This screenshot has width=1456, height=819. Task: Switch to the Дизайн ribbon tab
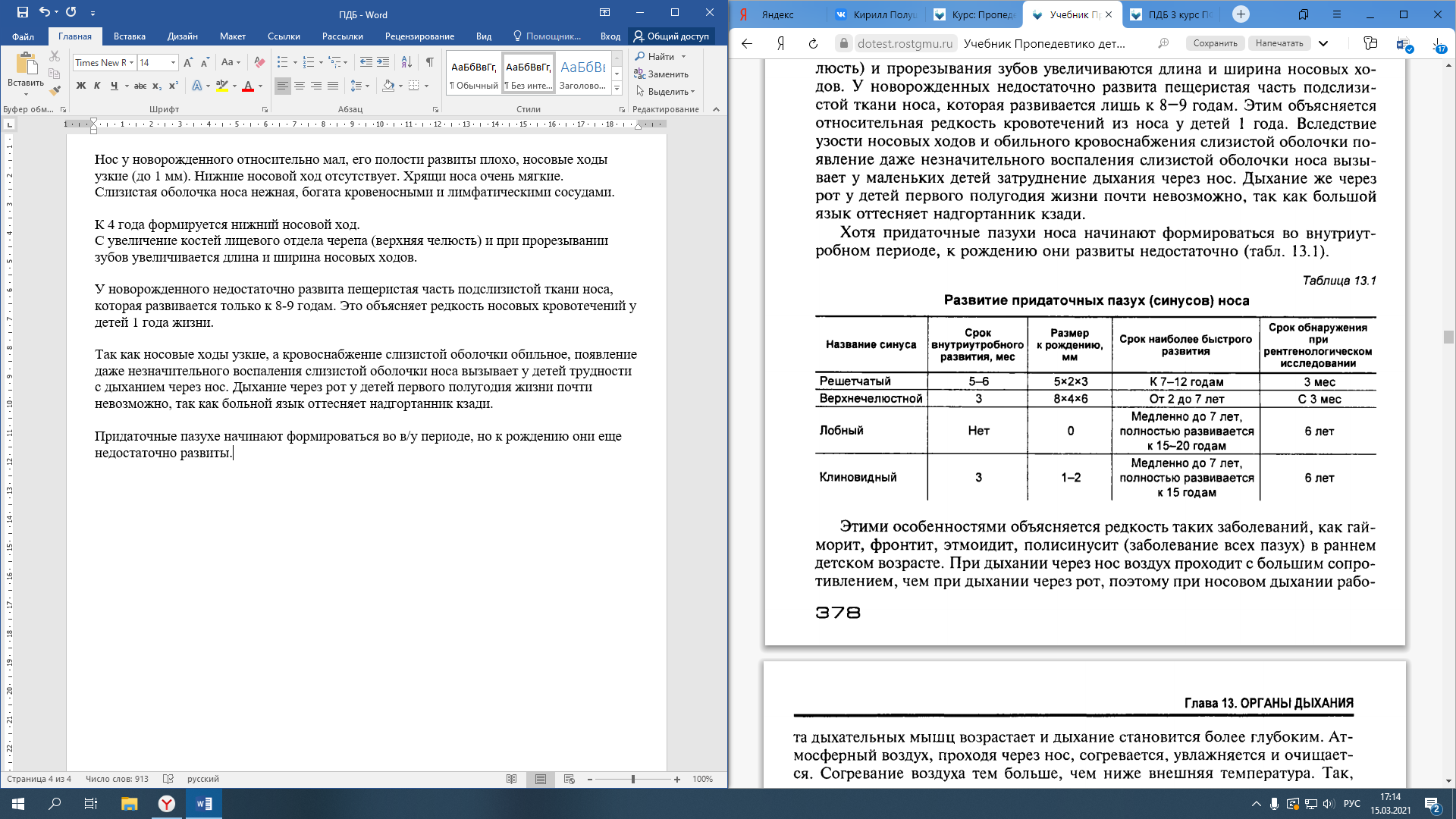[x=183, y=36]
